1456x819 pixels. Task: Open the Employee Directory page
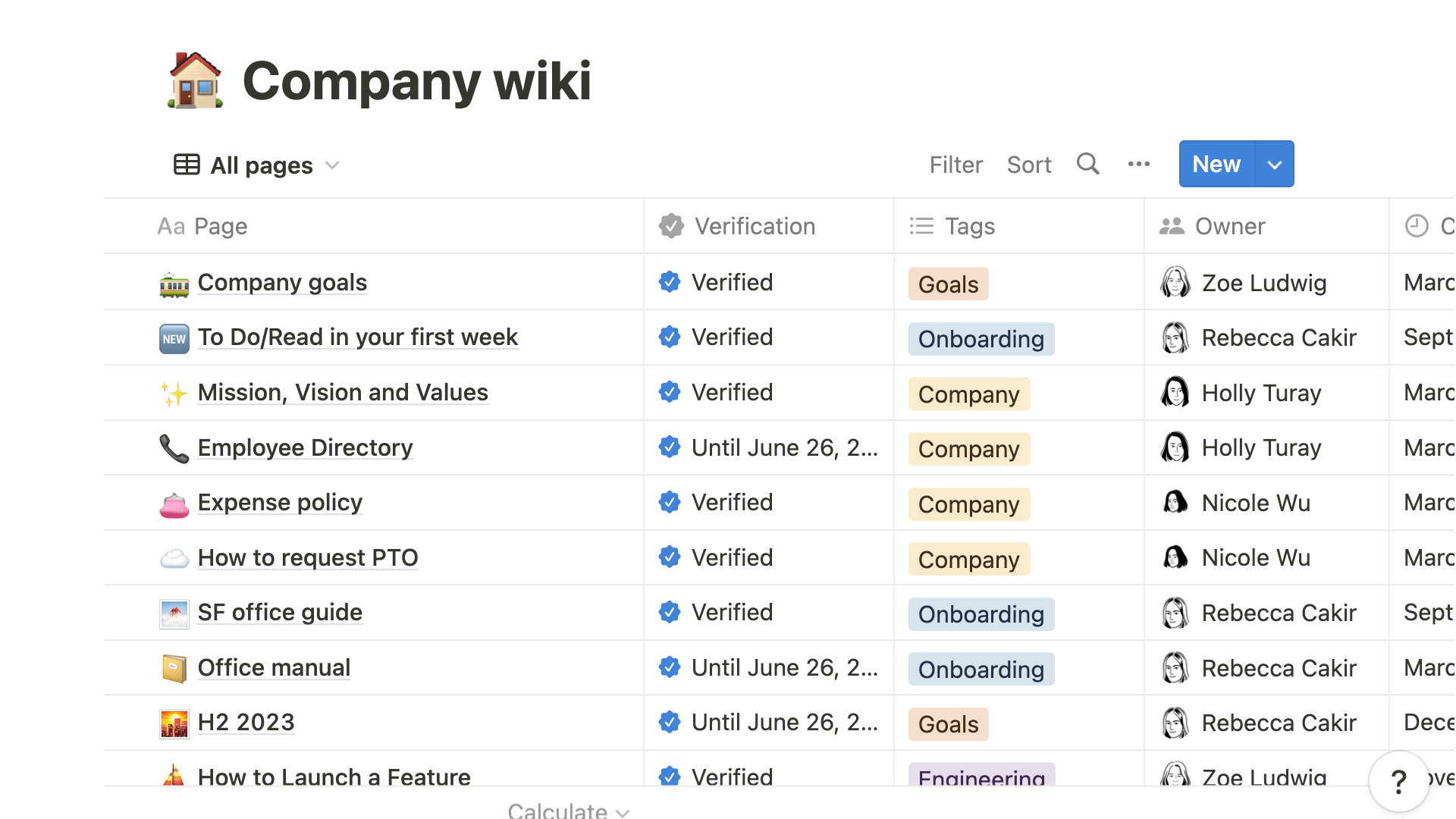click(x=305, y=447)
